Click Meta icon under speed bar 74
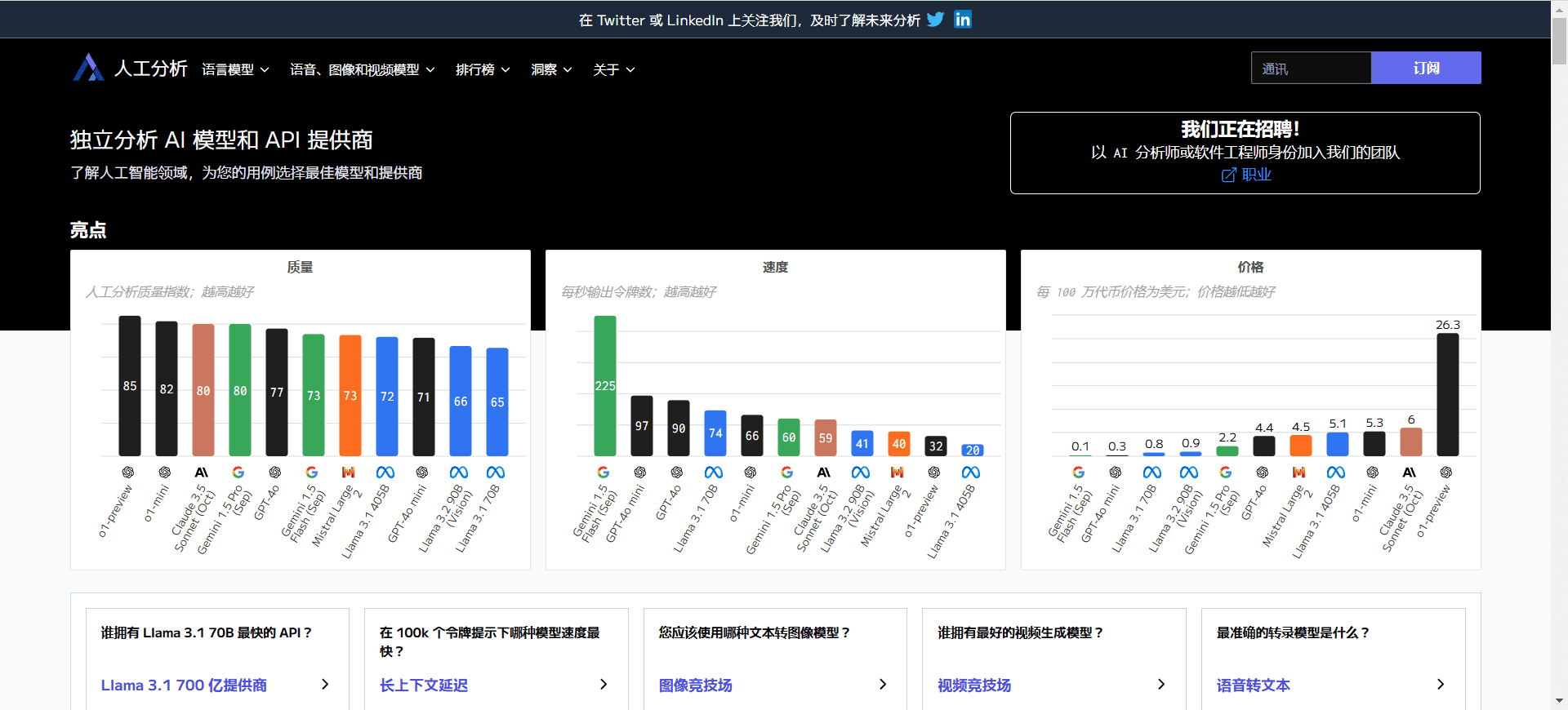 [x=714, y=473]
